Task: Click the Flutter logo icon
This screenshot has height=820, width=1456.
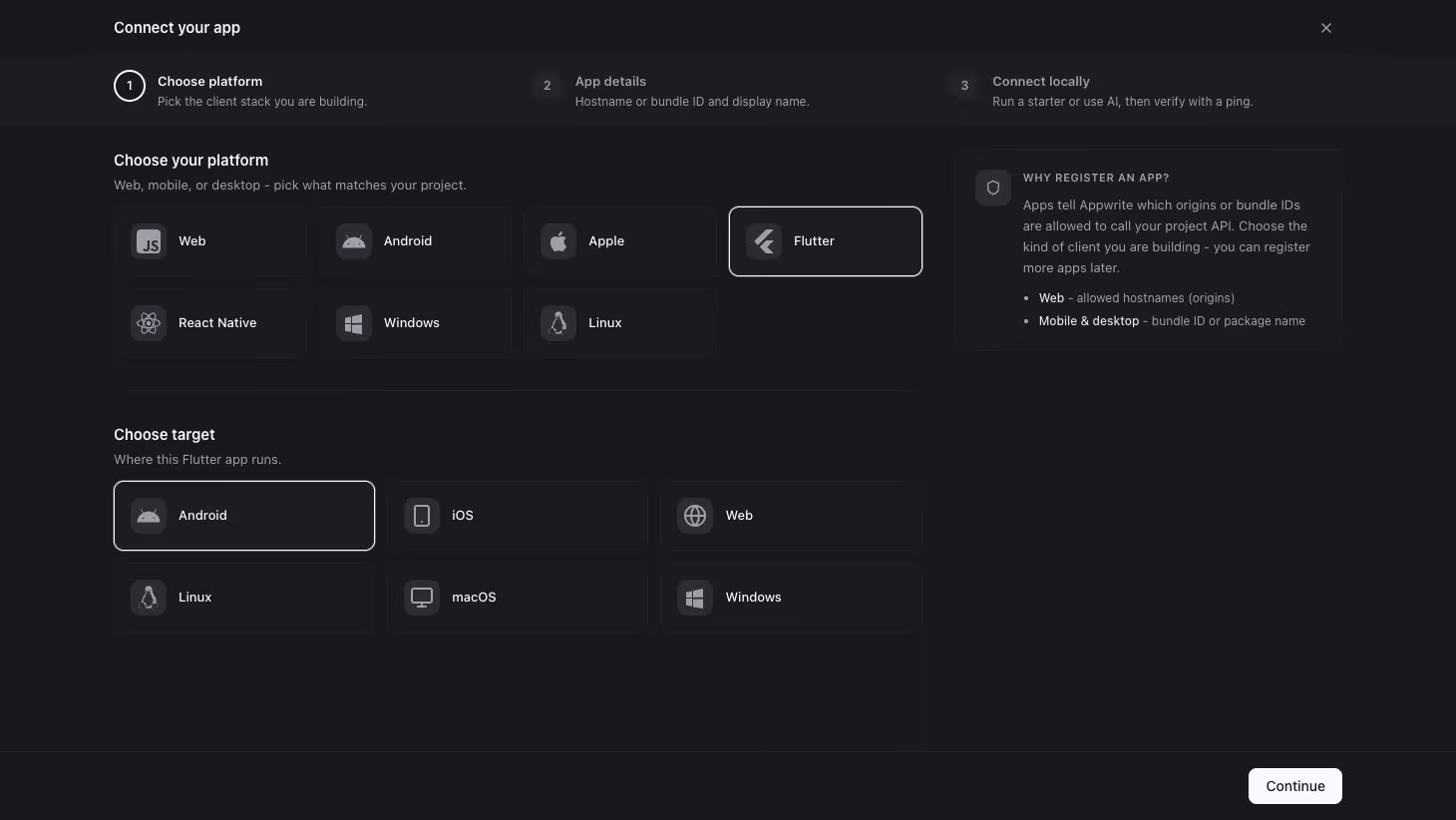Action: (x=764, y=241)
